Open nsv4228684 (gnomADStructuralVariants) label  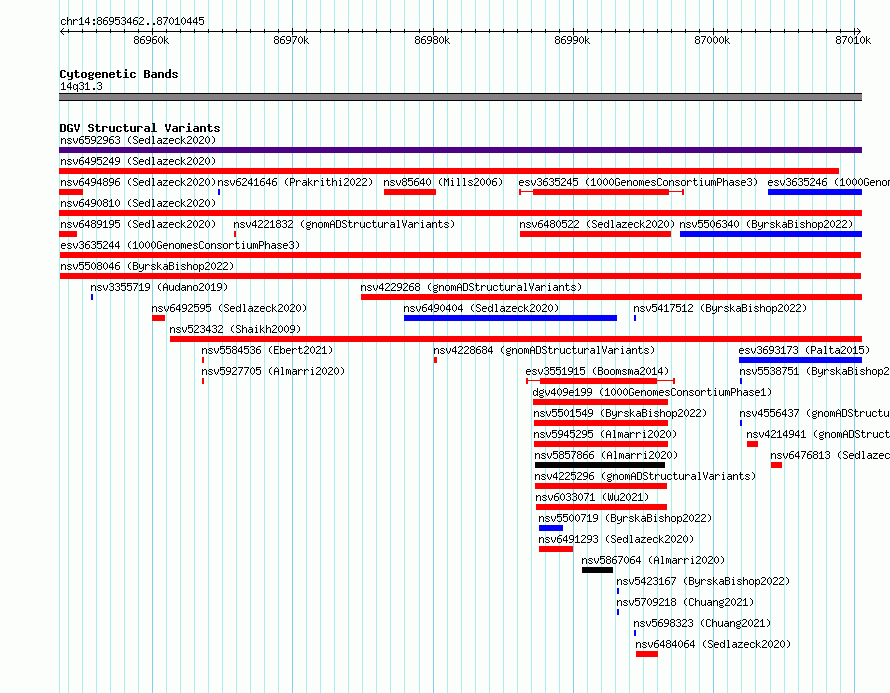coord(544,350)
